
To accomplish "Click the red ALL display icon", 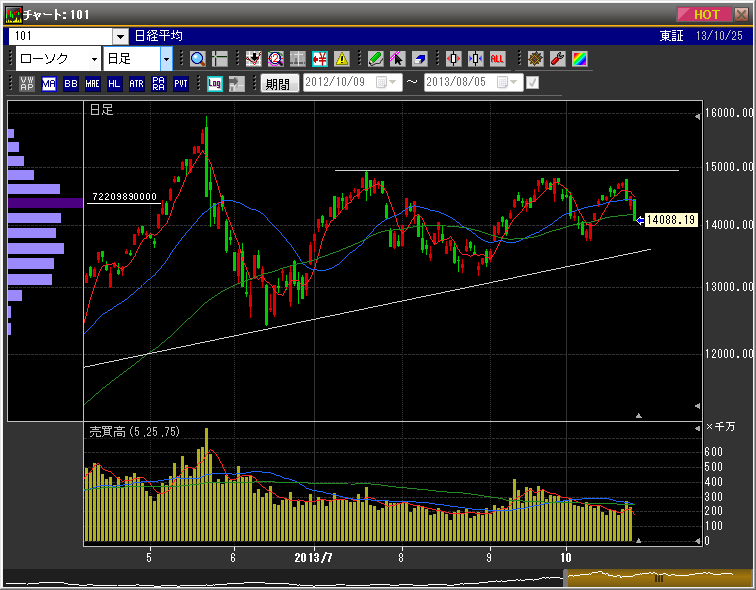I will (x=498, y=59).
